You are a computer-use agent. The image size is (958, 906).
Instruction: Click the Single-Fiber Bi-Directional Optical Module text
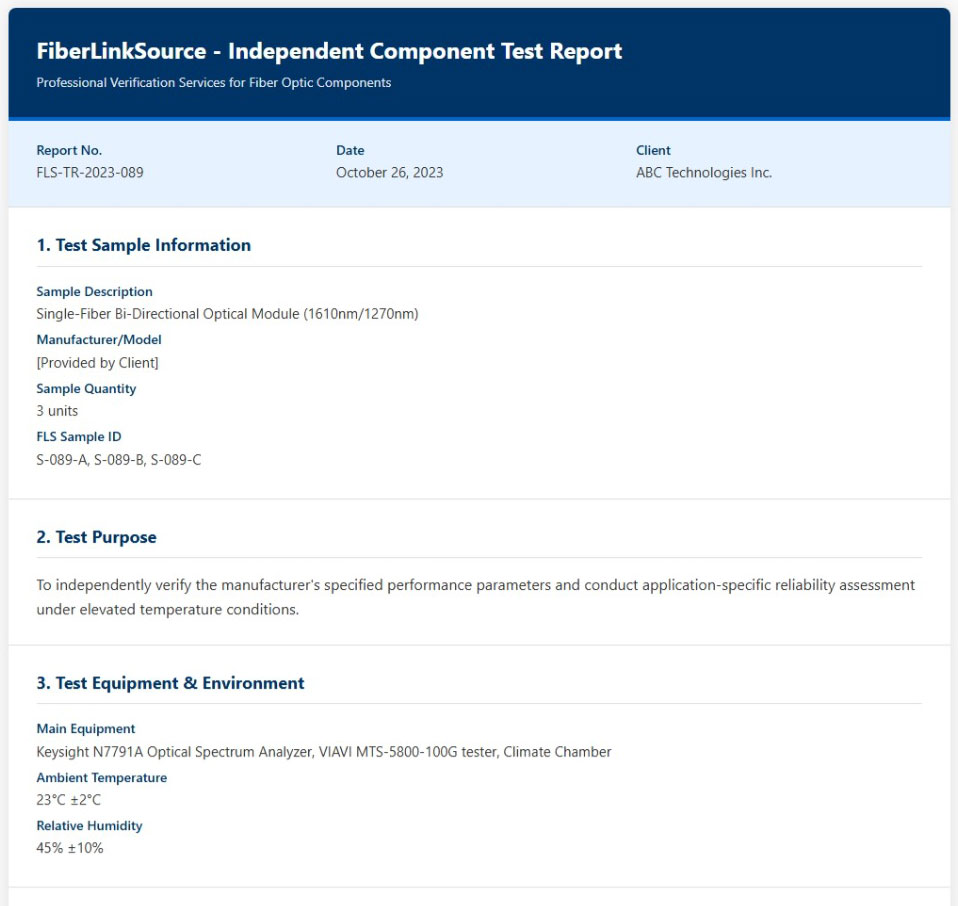pyautogui.click(x=227, y=314)
